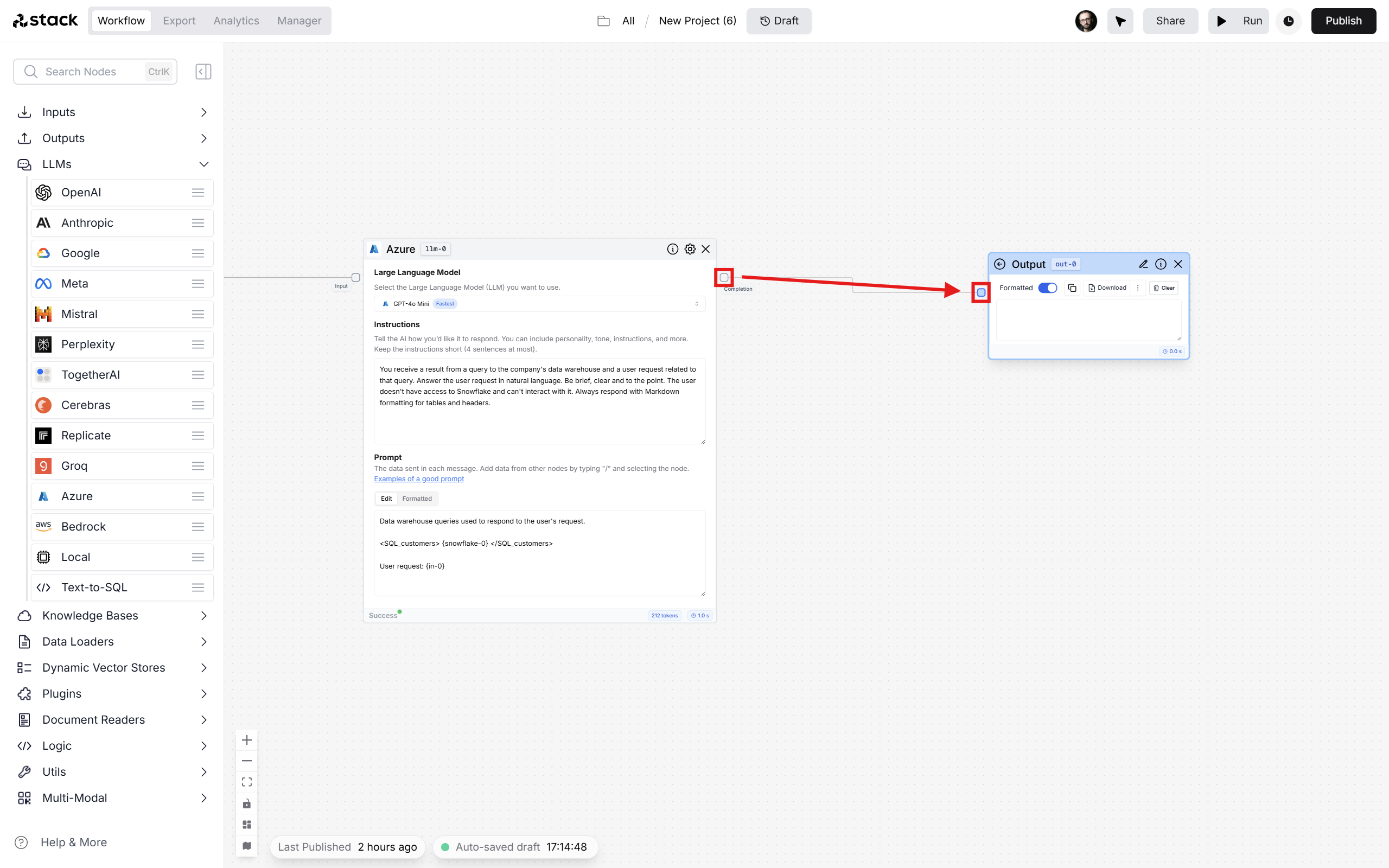The height and width of the screenshot is (868, 1389).
Task: Toggle LLMs section expand in sidebar
Action: click(202, 164)
